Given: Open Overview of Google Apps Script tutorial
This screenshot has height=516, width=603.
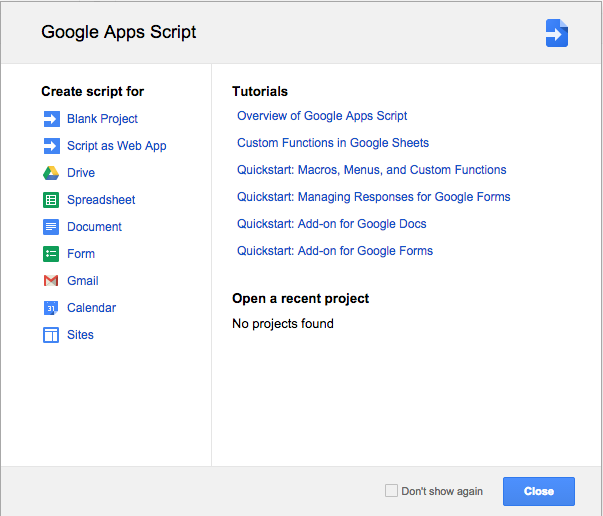Looking at the screenshot, I should [x=322, y=116].
